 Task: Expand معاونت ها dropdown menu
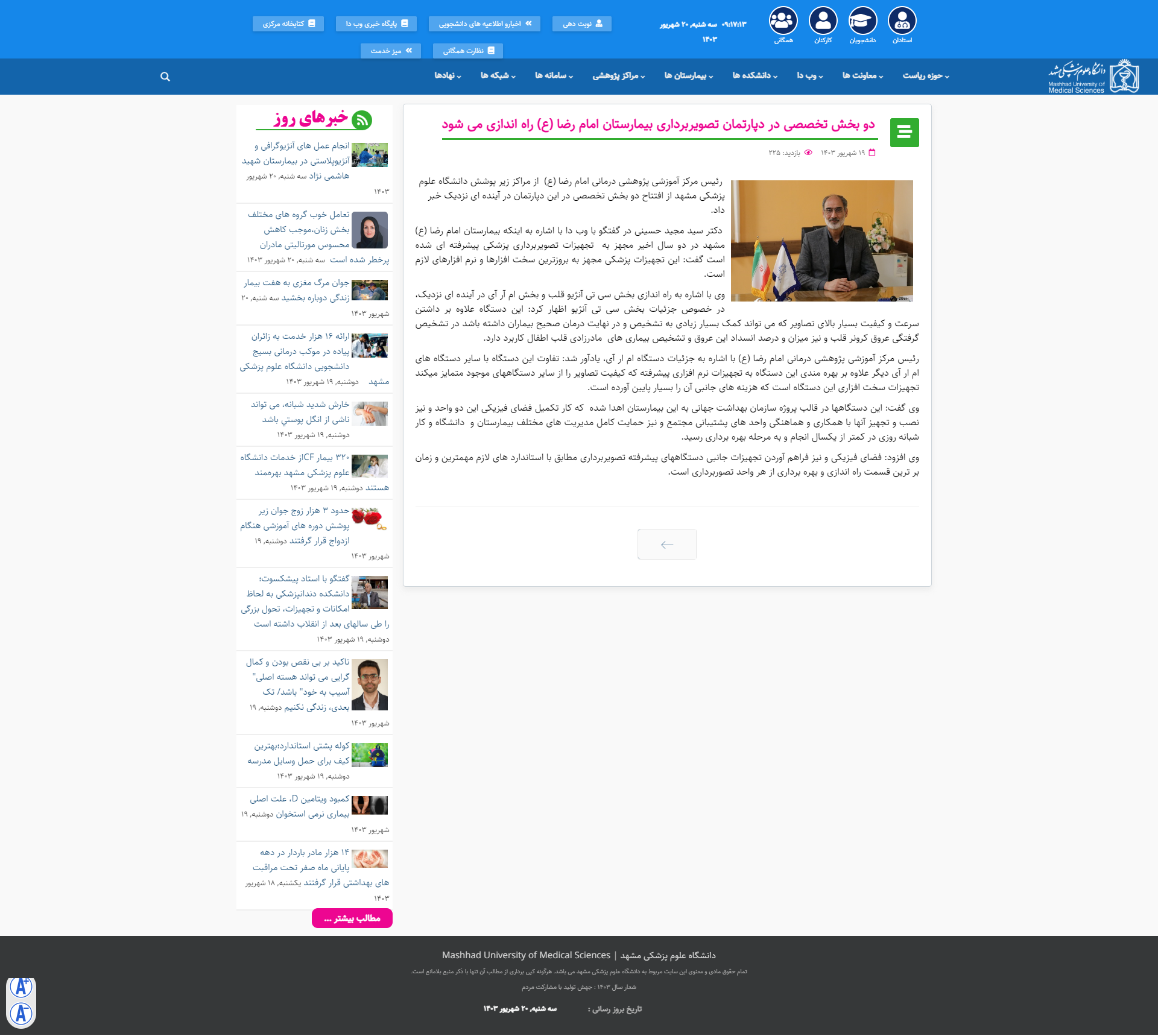point(862,76)
